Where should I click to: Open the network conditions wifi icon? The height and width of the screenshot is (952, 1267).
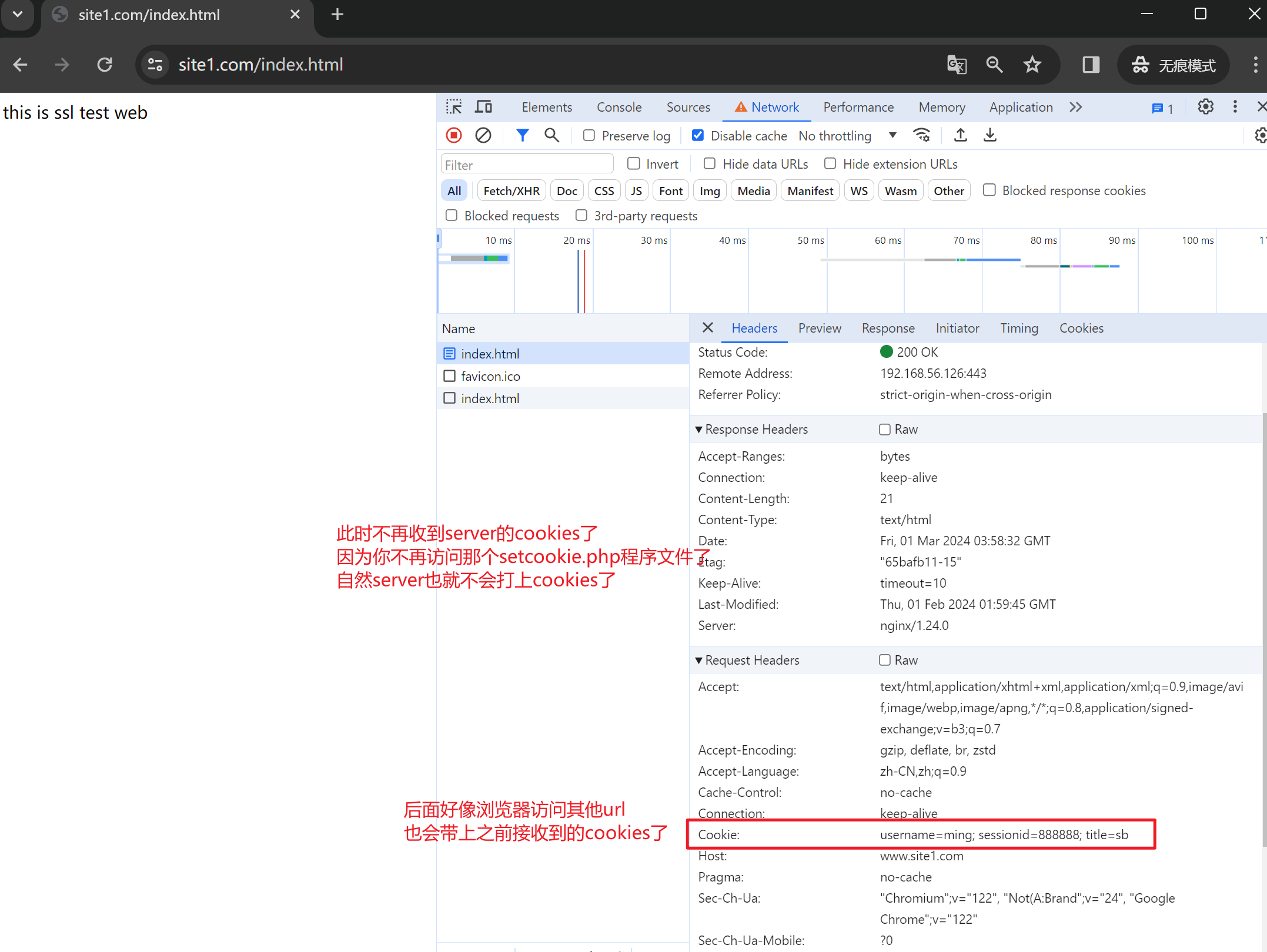(921, 136)
